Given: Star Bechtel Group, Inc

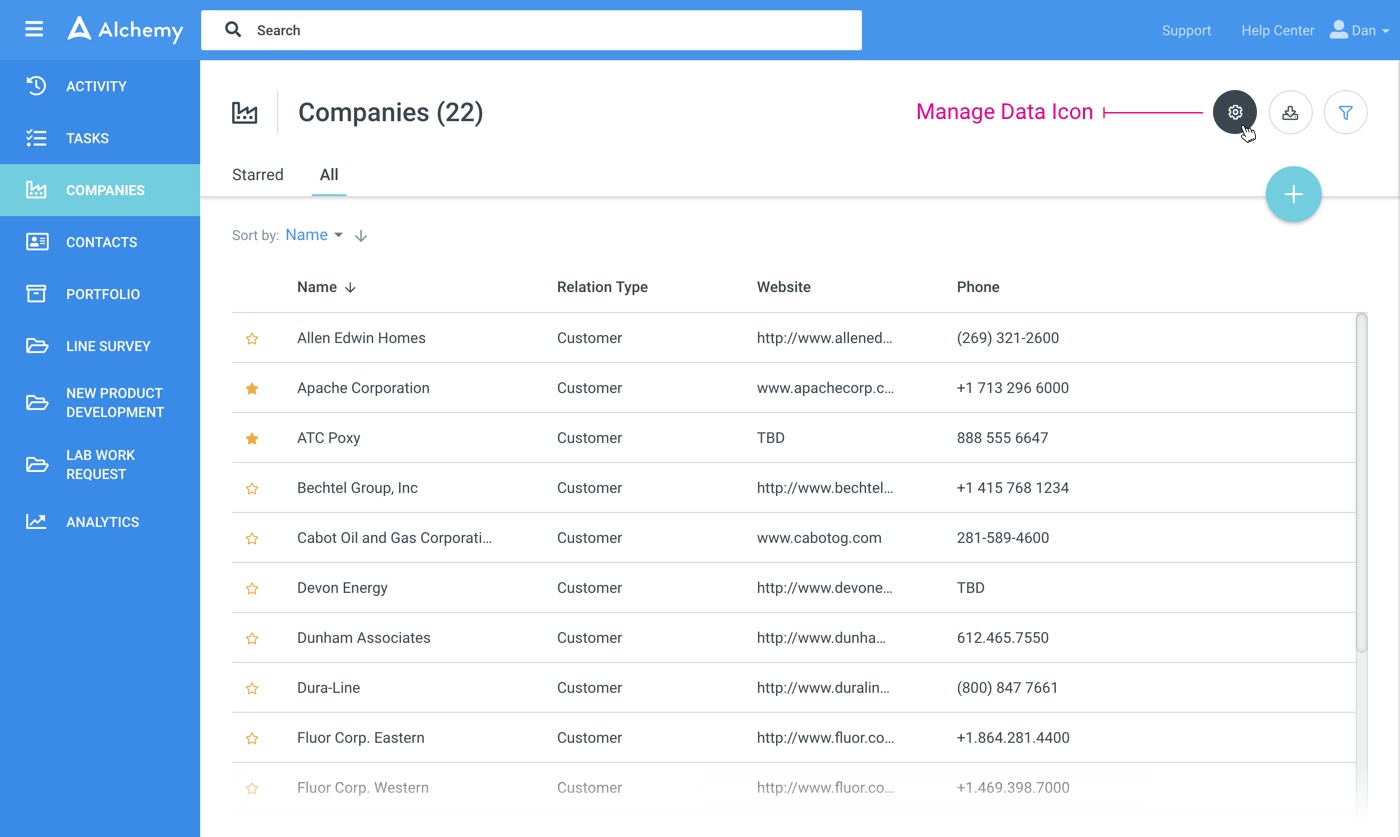Looking at the screenshot, I should pos(252,488).
